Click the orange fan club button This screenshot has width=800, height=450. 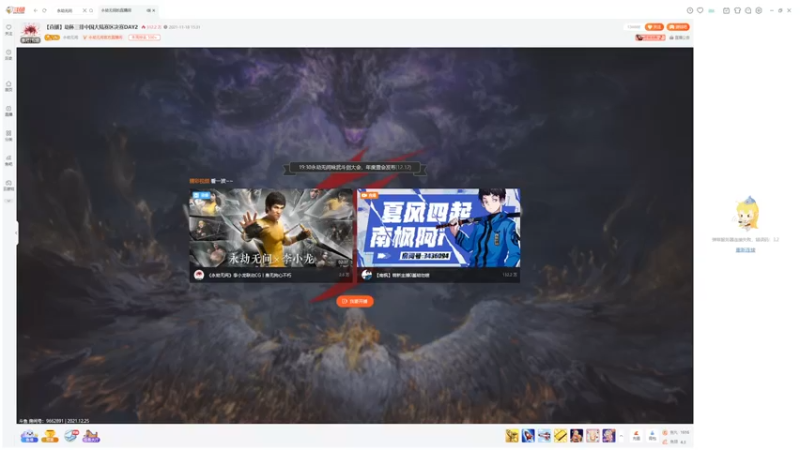(678, 27)
